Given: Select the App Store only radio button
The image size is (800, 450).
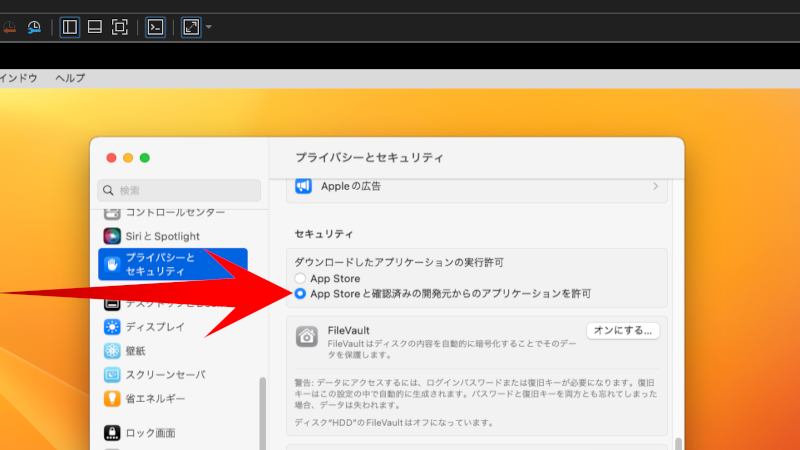Looking at the screenshot, I should [300, 278].
